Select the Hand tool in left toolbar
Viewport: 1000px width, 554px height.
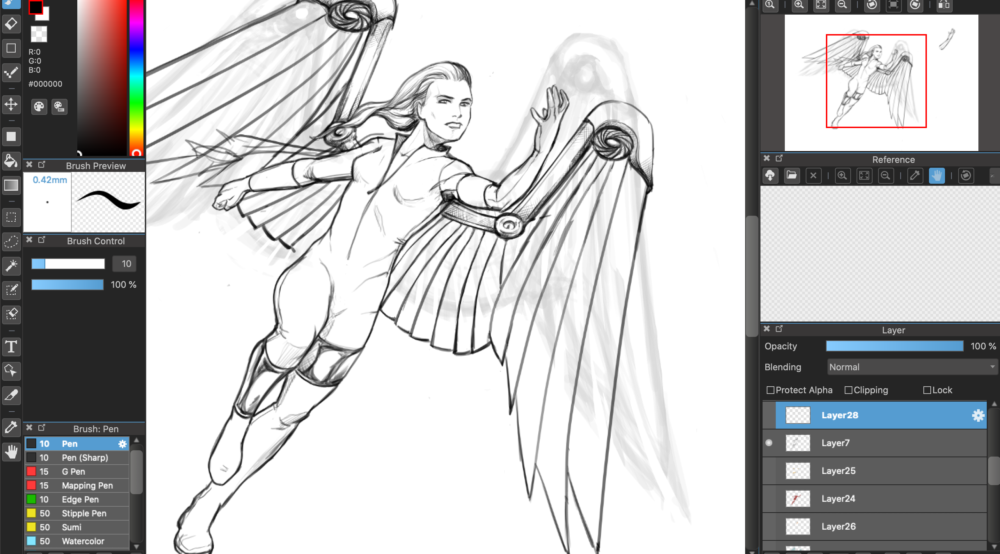click(x=11, y=452)
